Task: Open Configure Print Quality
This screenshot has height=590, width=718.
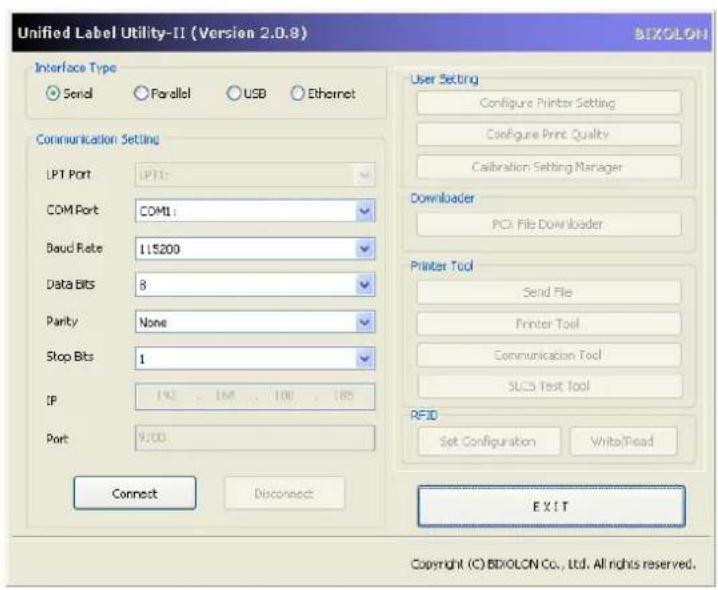Action: click(x=549, y=134)
